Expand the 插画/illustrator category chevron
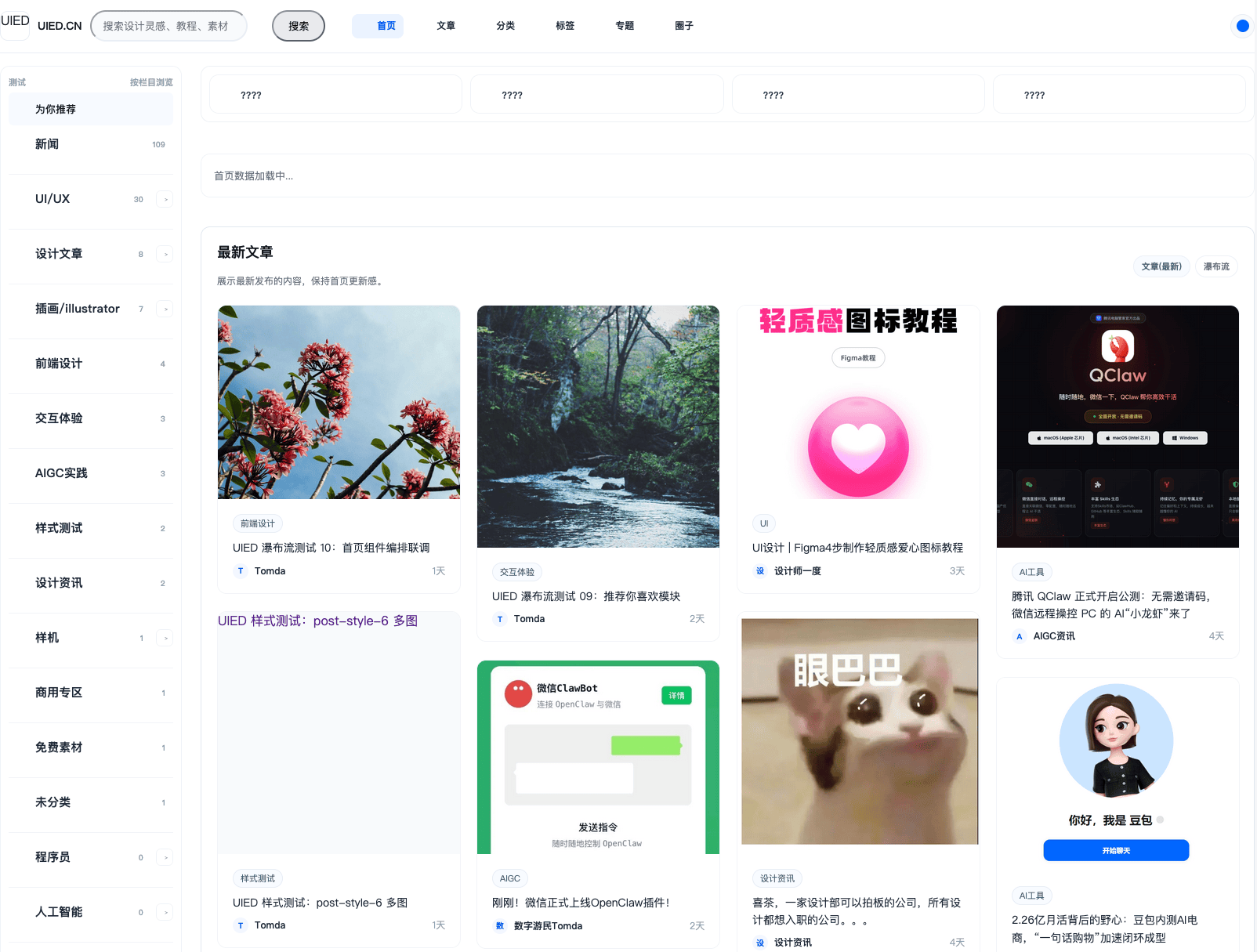This screenshot has width=1257, height=952. [165, 309]
